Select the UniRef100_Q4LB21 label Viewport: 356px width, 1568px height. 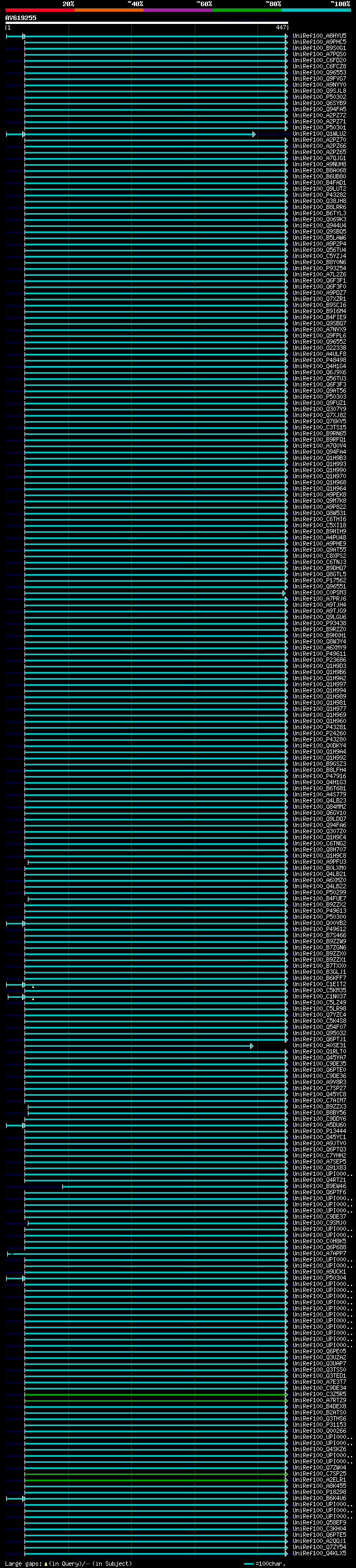click(x=319, y=875)
